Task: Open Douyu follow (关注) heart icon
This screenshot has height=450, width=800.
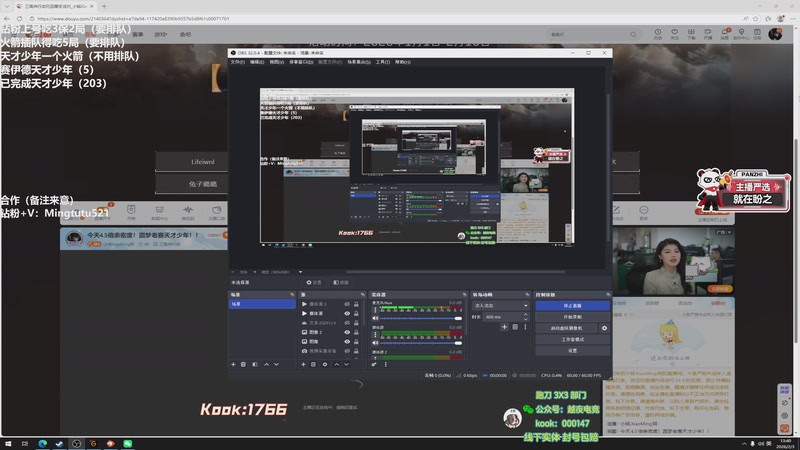Action: point(674,34)
